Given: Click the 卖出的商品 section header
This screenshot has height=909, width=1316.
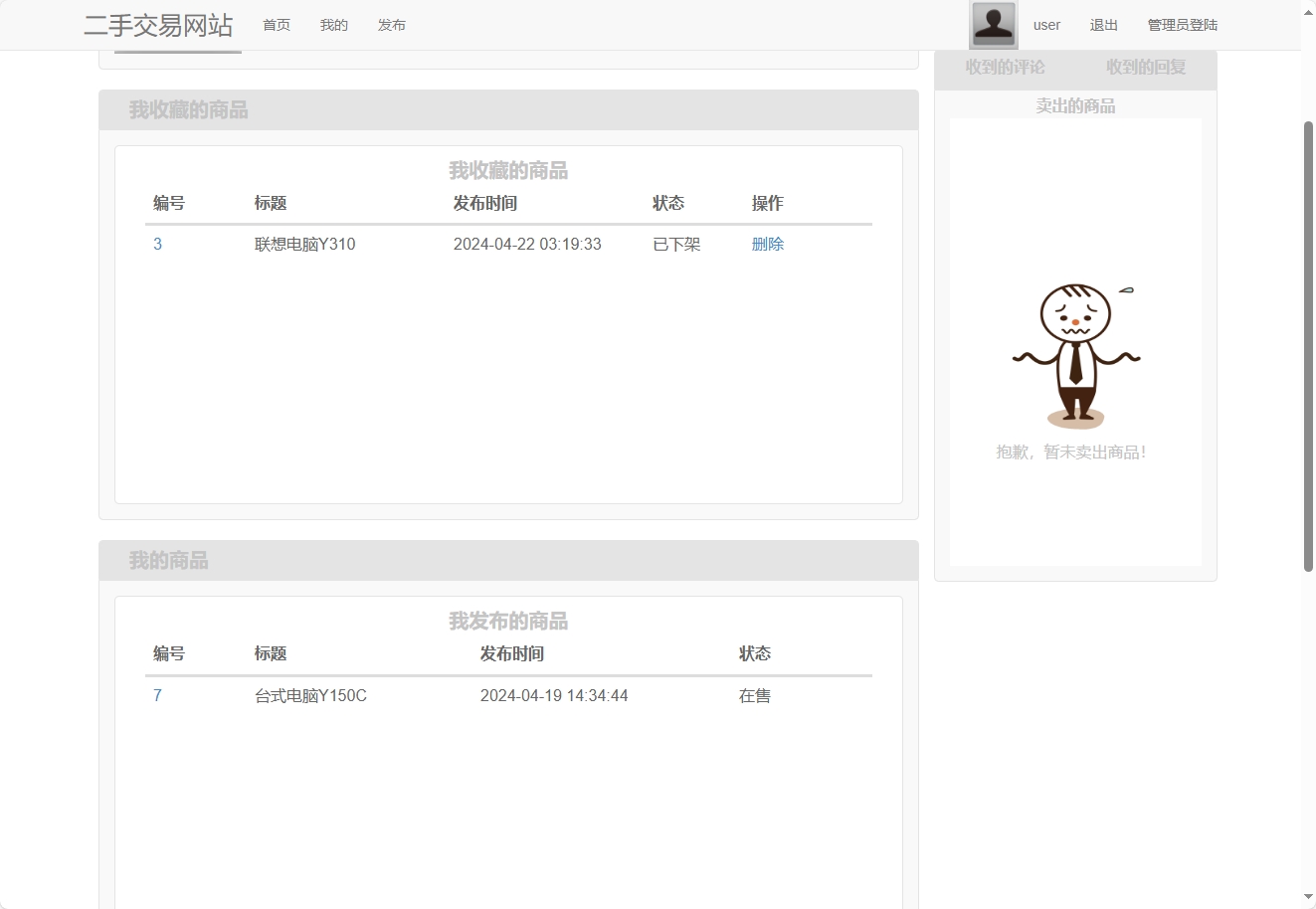Looking at the screenshot, I should point(1074,104).
